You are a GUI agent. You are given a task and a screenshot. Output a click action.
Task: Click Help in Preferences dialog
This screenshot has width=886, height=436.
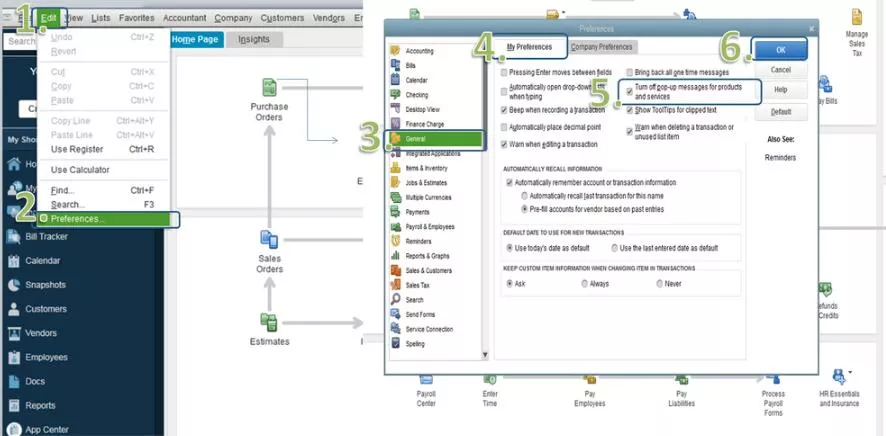coord(780,90)
